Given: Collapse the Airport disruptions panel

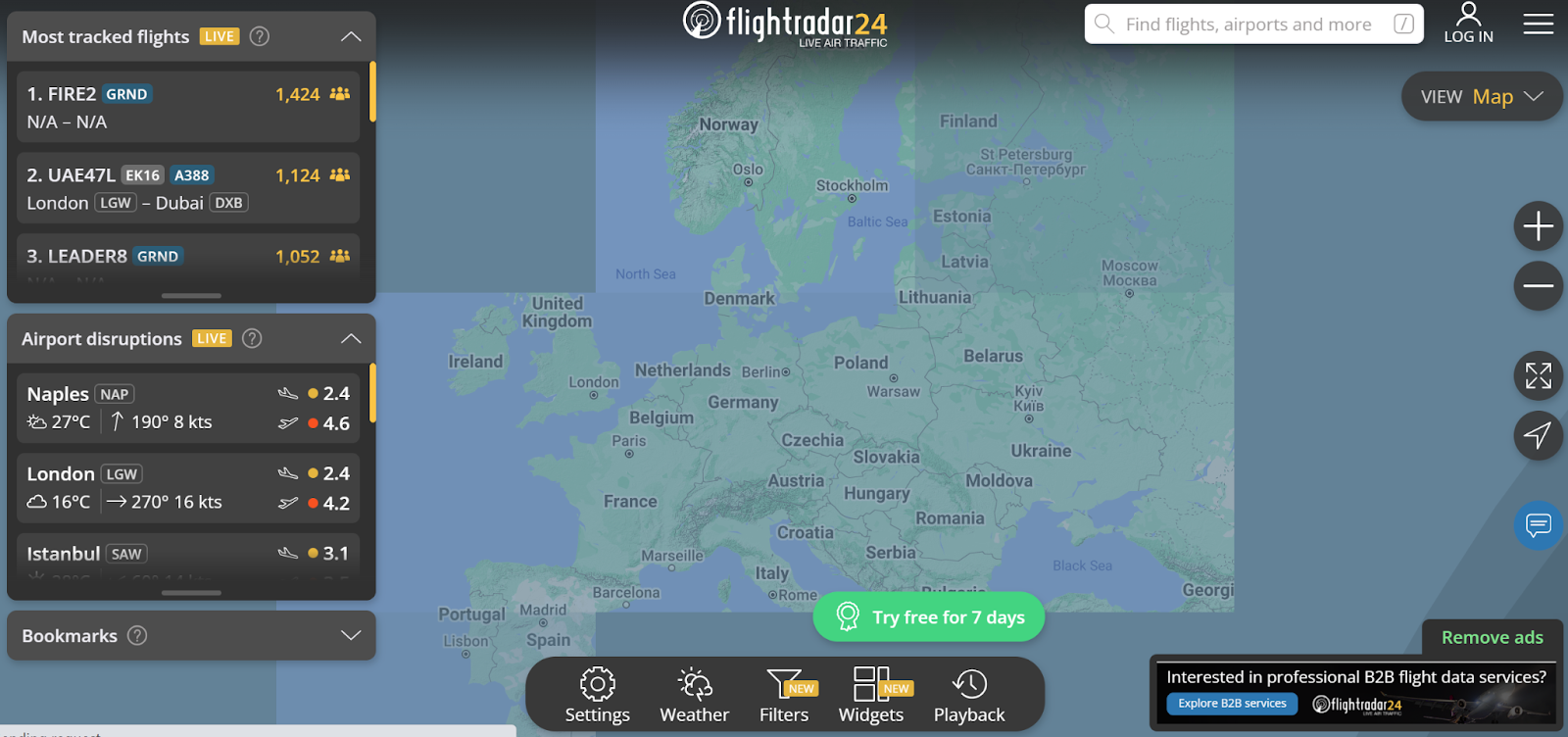Looking at the screenshot, I should 351,338.
